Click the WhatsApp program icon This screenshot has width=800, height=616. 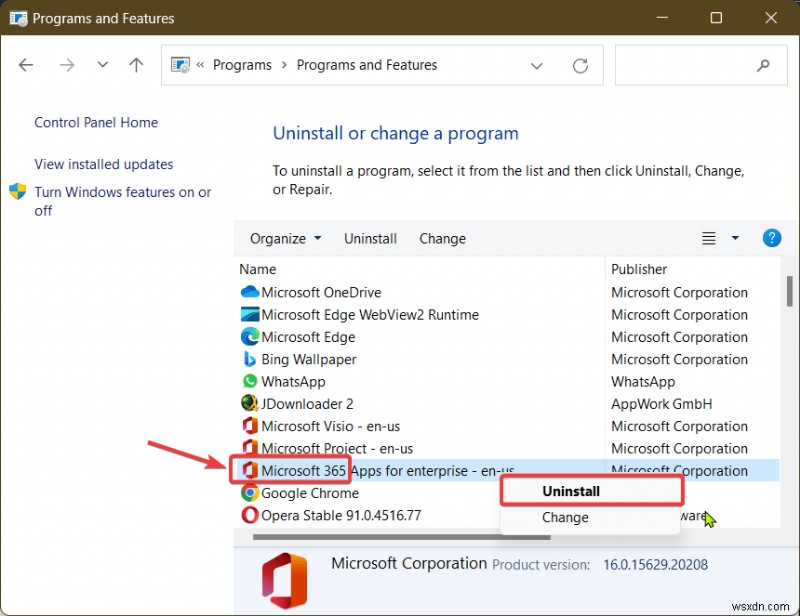(x=249, y=381)
